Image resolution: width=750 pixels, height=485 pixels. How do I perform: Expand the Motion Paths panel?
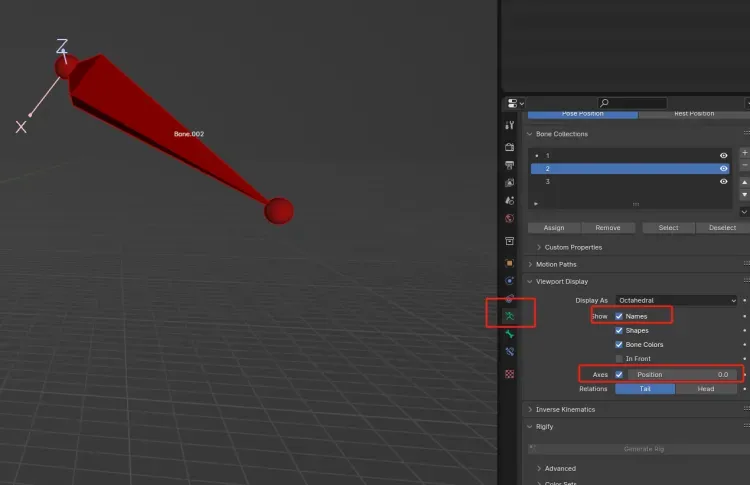529,264
